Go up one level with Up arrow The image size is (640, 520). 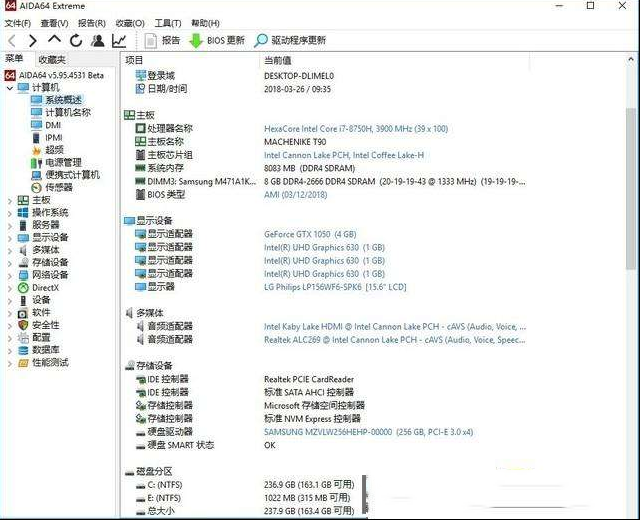click(54, 40)
